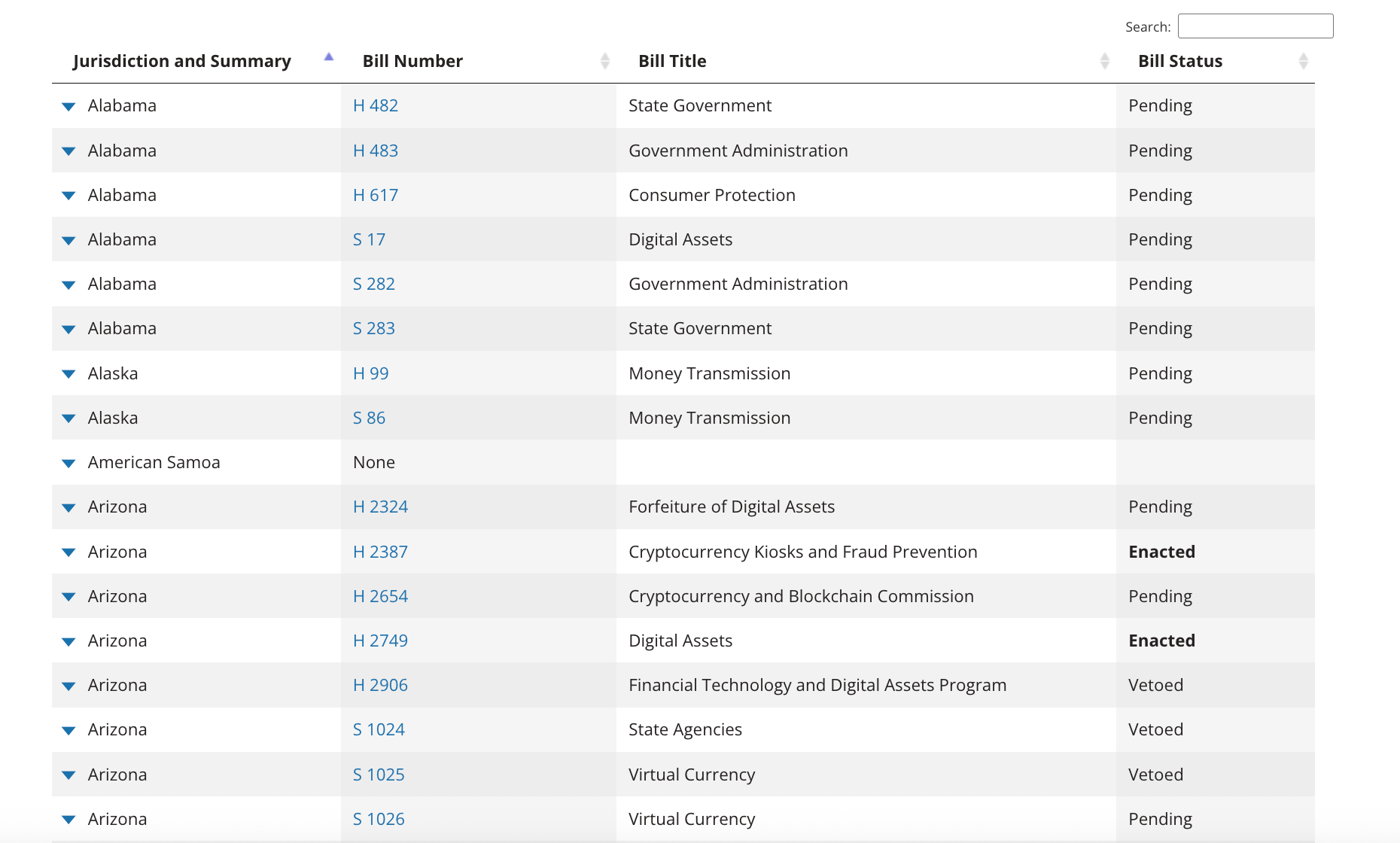Open Alaska bill link H 99
1400x843 pixels.
coord(371,373)
